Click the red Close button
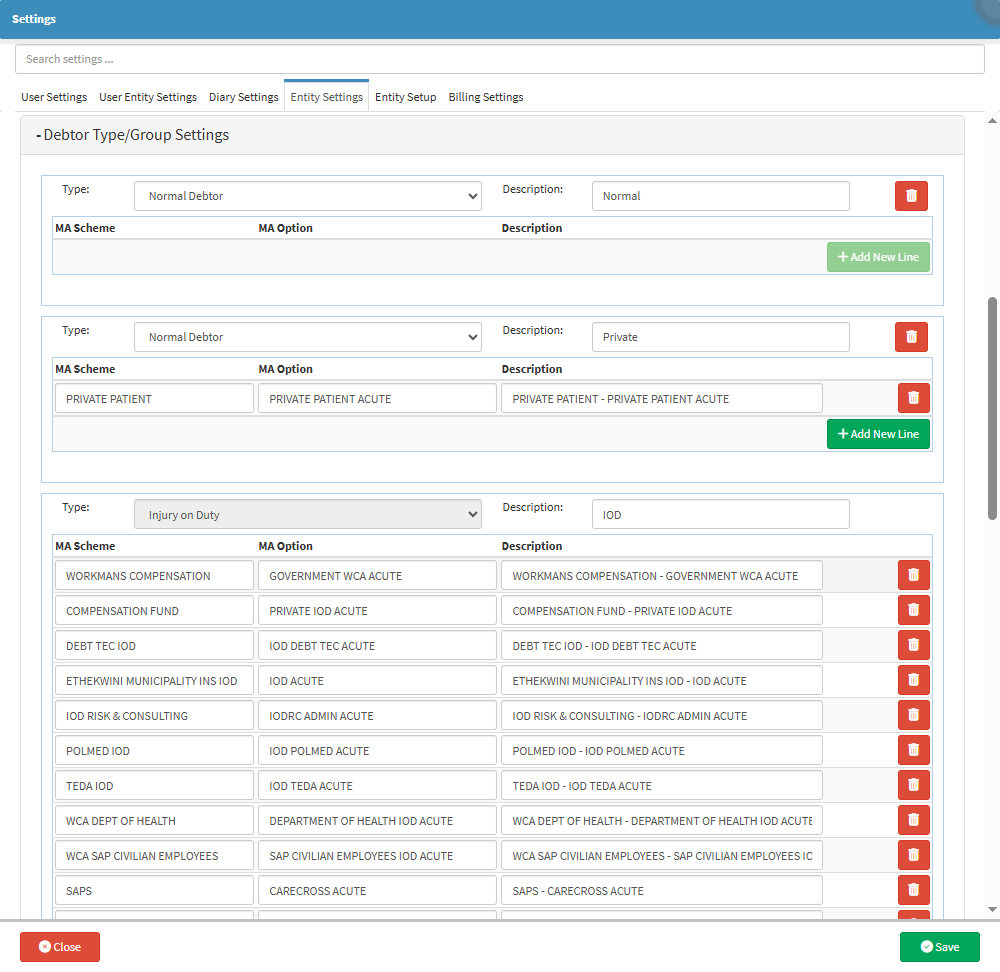The height and width of the screenshot is (972, 1000). pyautogui.click(x=60, y=947)
